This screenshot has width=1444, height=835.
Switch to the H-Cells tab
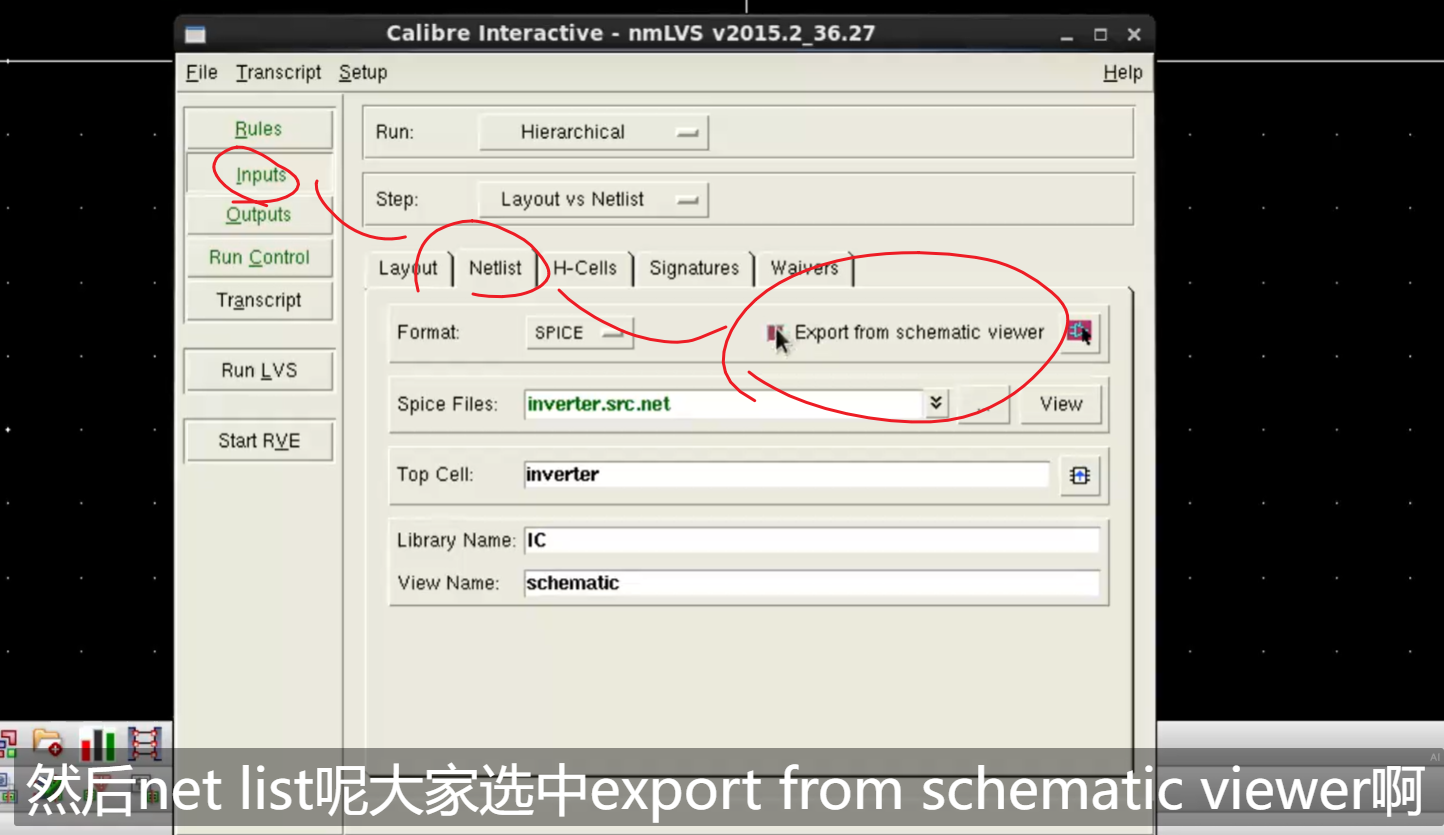[x=586, y=268]
